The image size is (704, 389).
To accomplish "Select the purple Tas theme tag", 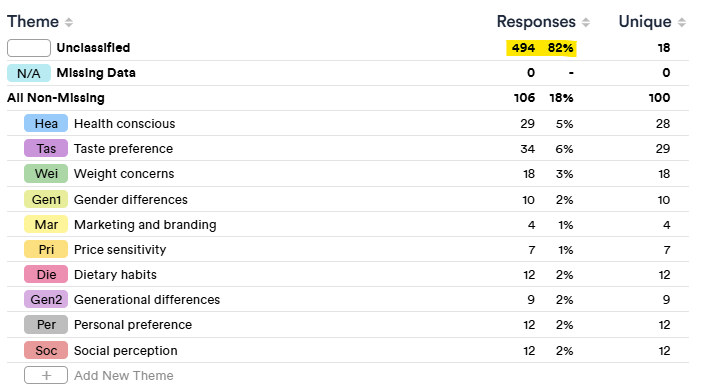I will [x=46, y=149].
